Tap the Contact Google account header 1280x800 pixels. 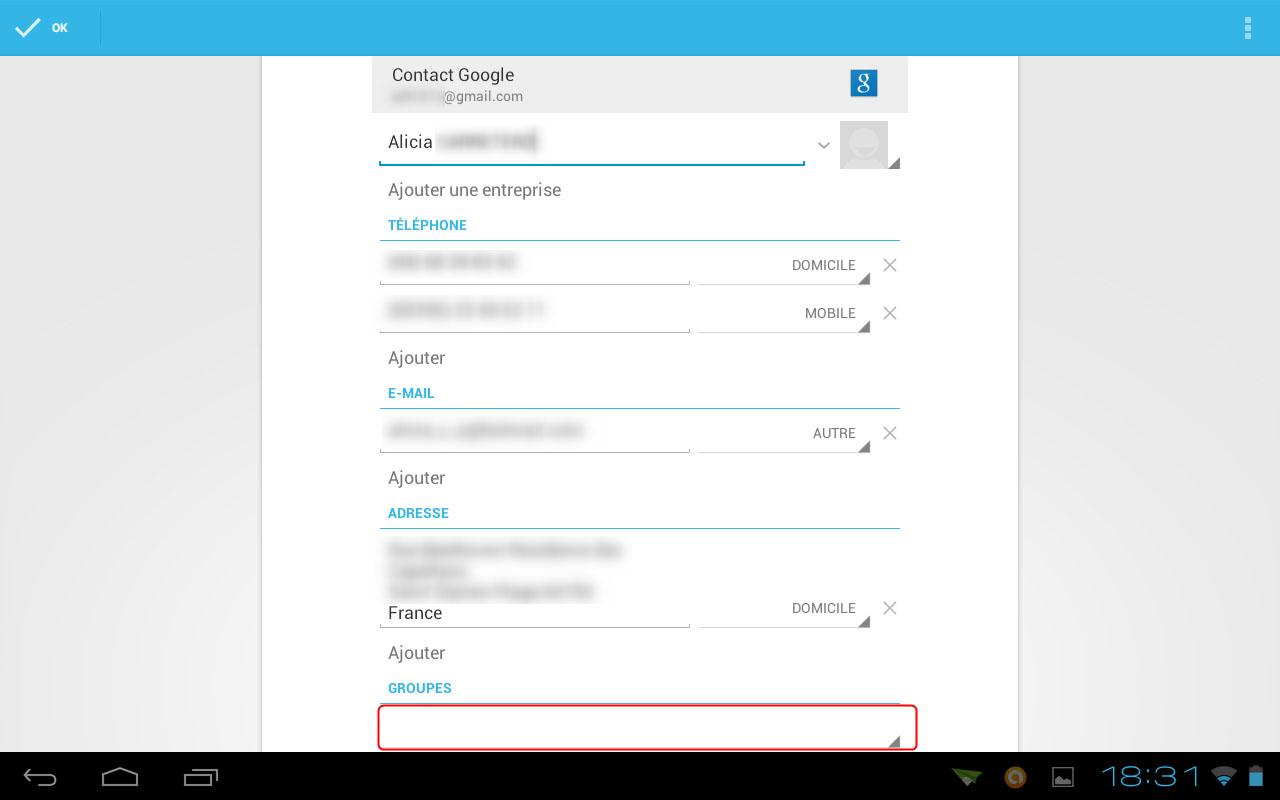coord(640,84)
